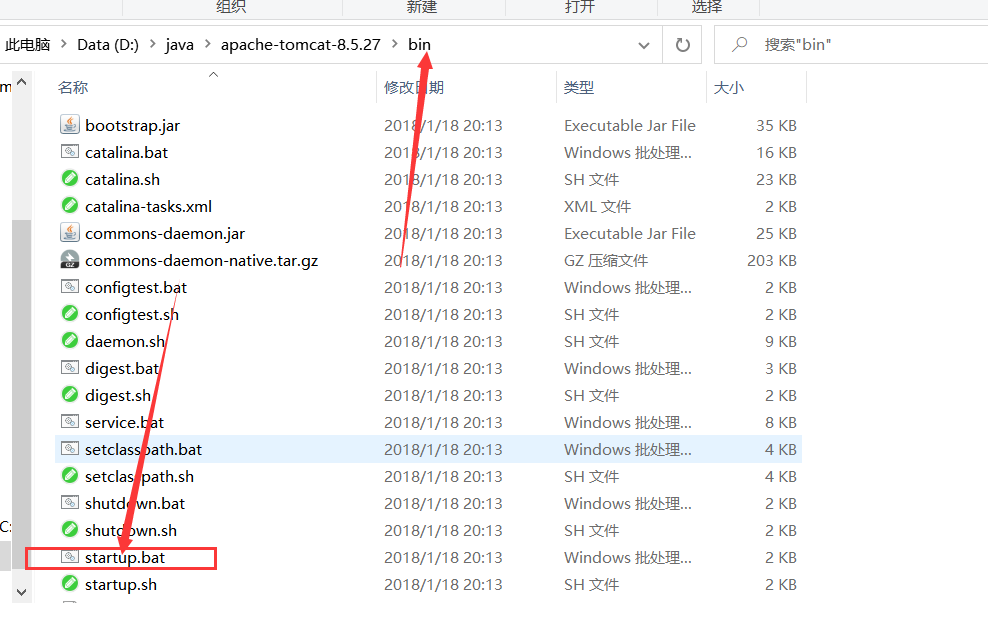Screen dimensions: 988x631
Task: Select the startup.sh file name
Action: (121, 585)
